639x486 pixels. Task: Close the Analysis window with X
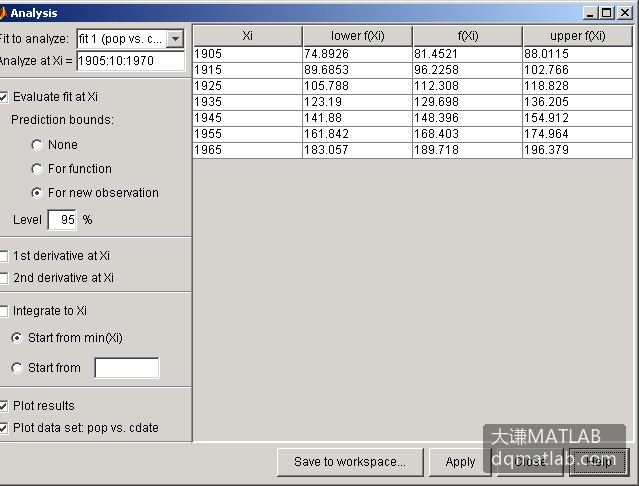(x=624, y=13)
